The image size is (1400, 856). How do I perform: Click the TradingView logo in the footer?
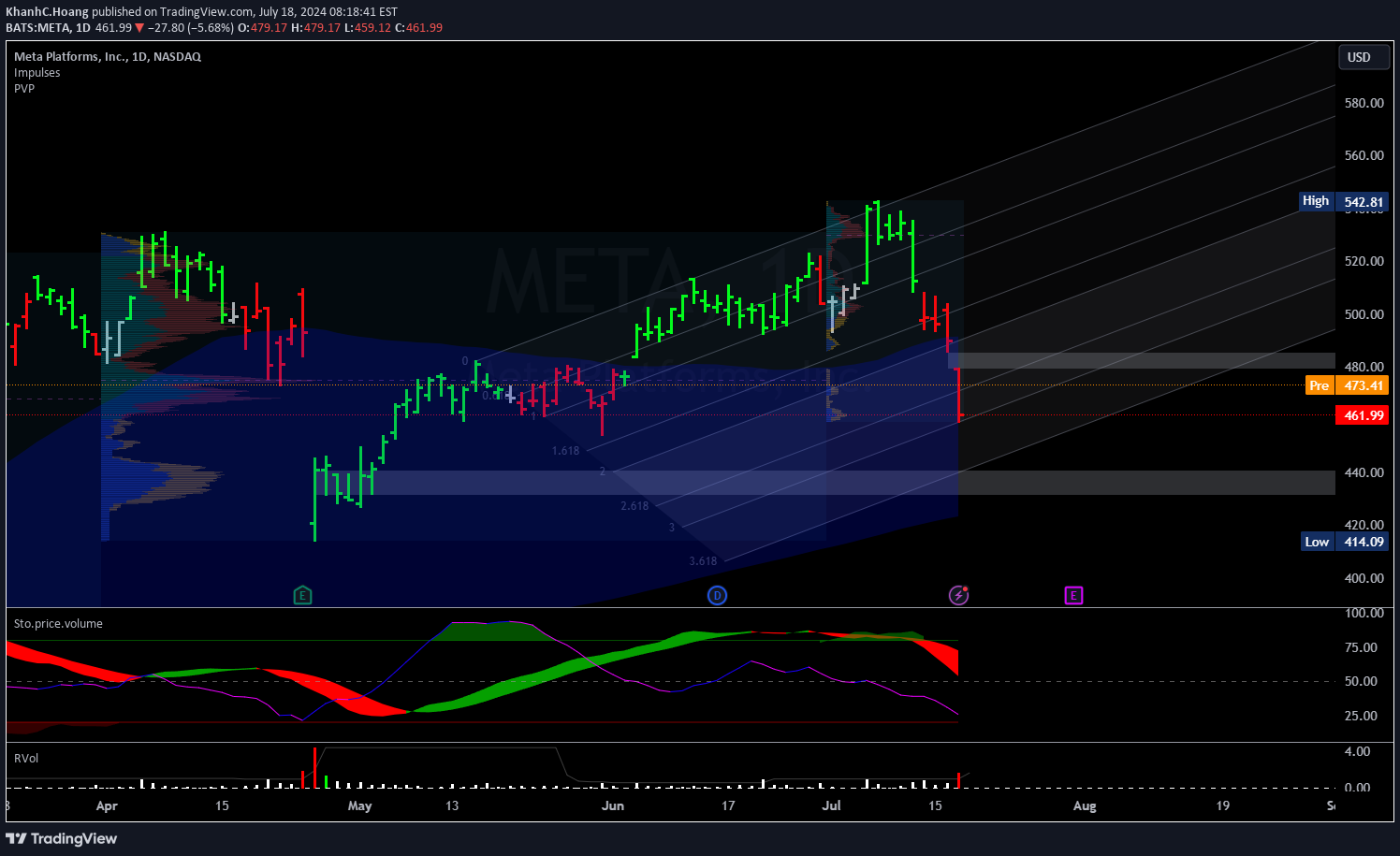[62, 838]
